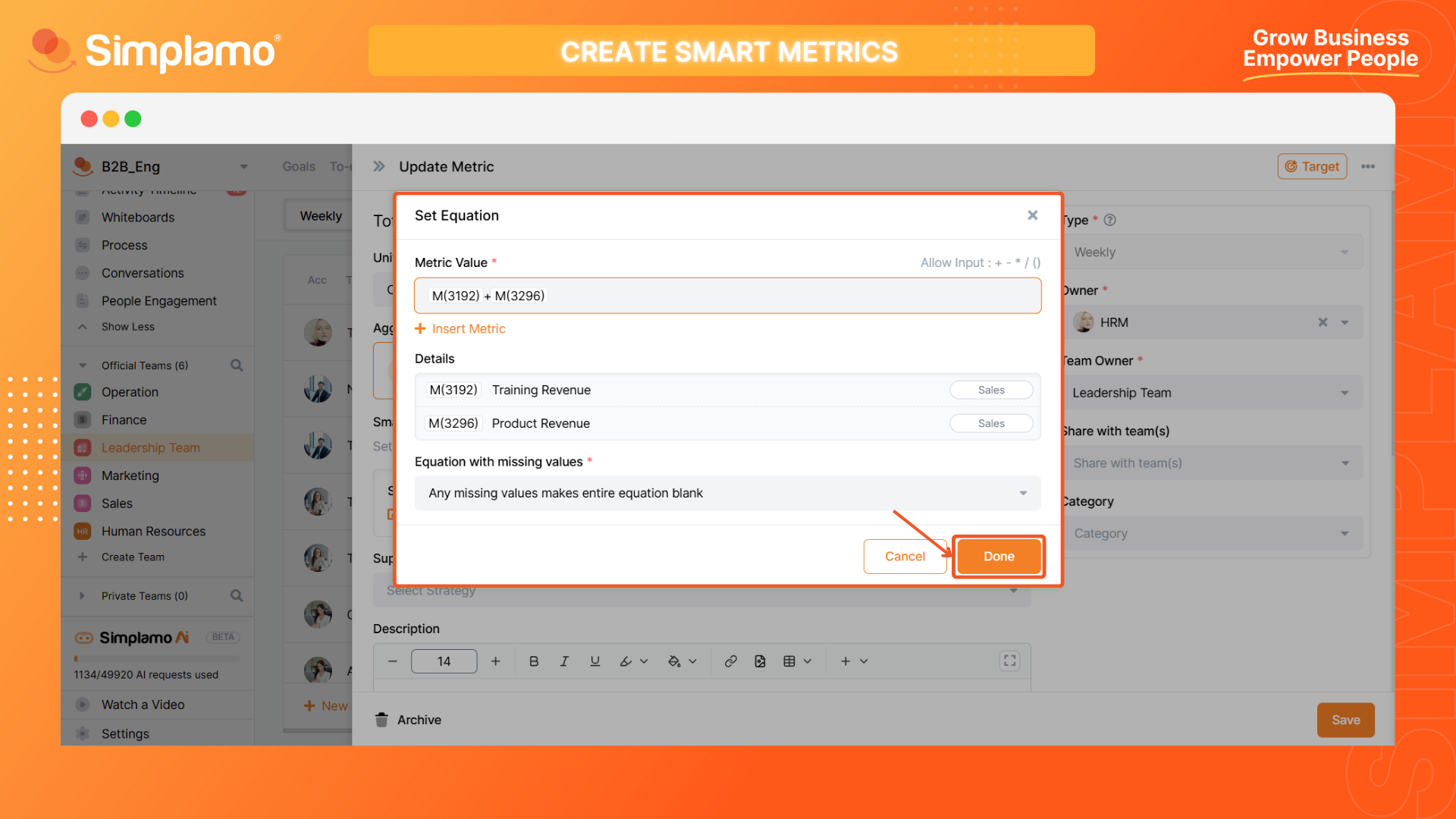Click the Insert Metric link

click(460, 328)
